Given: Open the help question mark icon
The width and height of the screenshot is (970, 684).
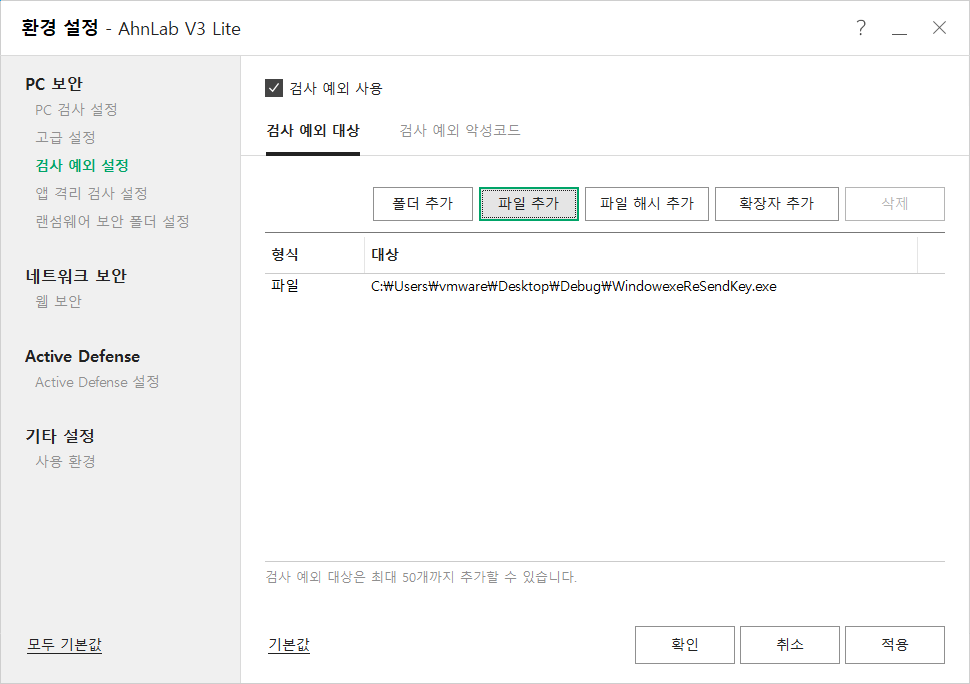Looking at the screenshot, I should (x=861, y=28).
